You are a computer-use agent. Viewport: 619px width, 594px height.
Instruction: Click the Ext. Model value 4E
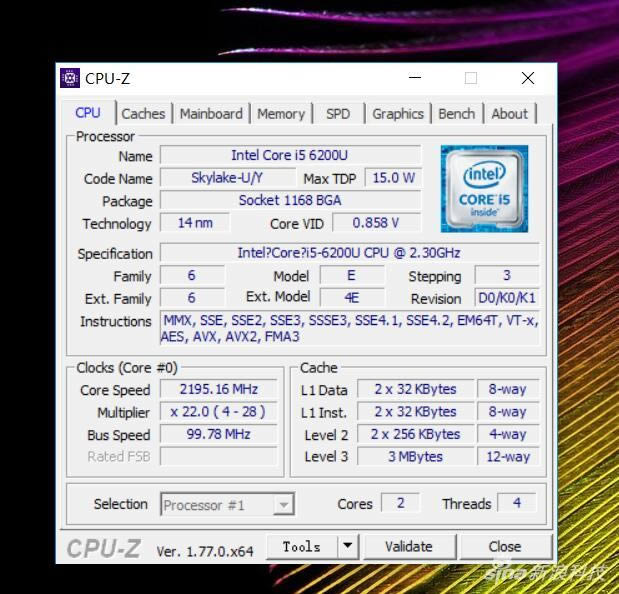click(x=351, y=298)
